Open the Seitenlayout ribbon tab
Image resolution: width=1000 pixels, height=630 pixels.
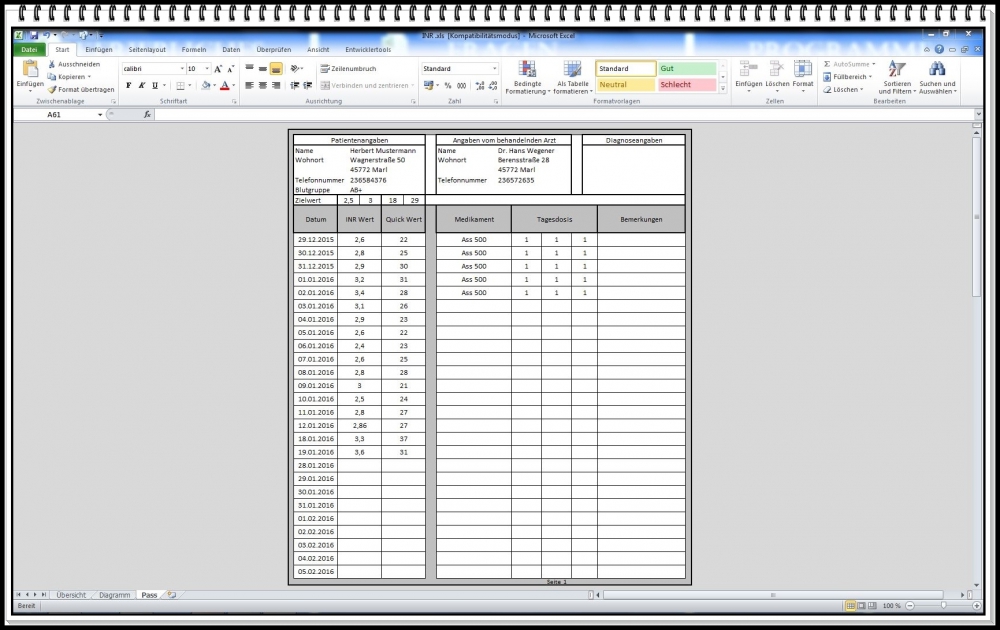click(x=145, y=49)
